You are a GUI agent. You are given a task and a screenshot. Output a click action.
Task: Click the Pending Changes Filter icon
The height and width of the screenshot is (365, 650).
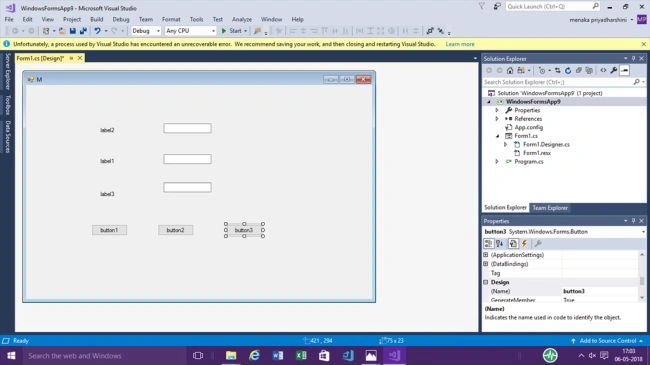542,71
